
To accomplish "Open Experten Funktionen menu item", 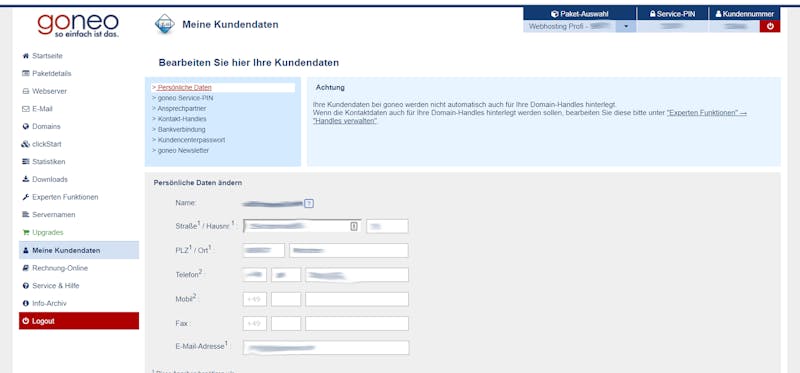I will 65,197.
